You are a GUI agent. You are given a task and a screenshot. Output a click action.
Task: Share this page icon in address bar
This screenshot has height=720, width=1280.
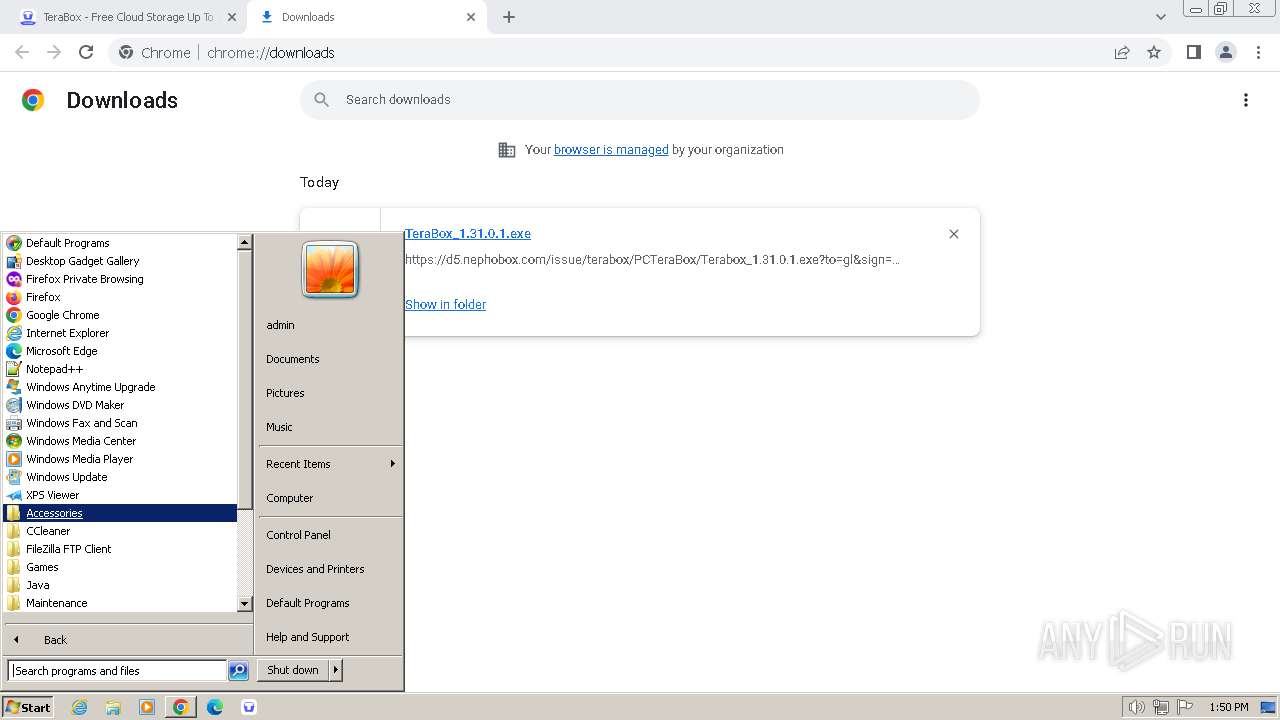click(x=1122, y=53)
